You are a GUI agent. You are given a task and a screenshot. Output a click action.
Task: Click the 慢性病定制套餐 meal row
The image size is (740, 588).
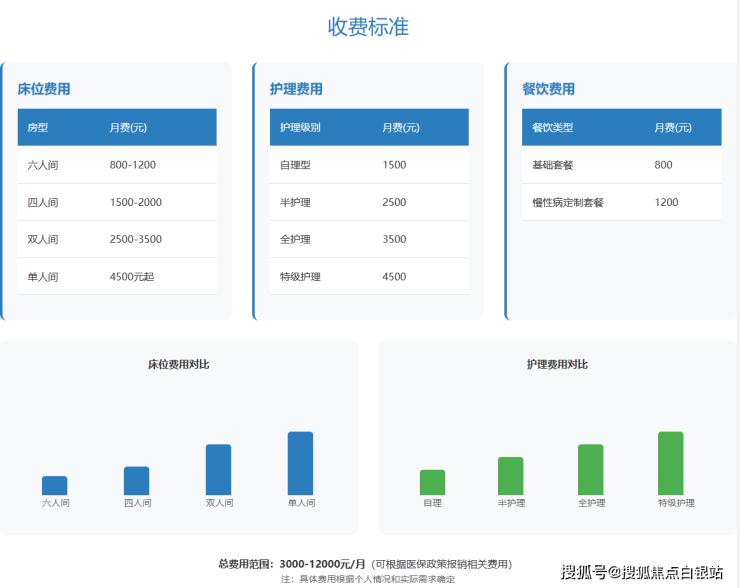pyautogui.click(x=620, y=203)
